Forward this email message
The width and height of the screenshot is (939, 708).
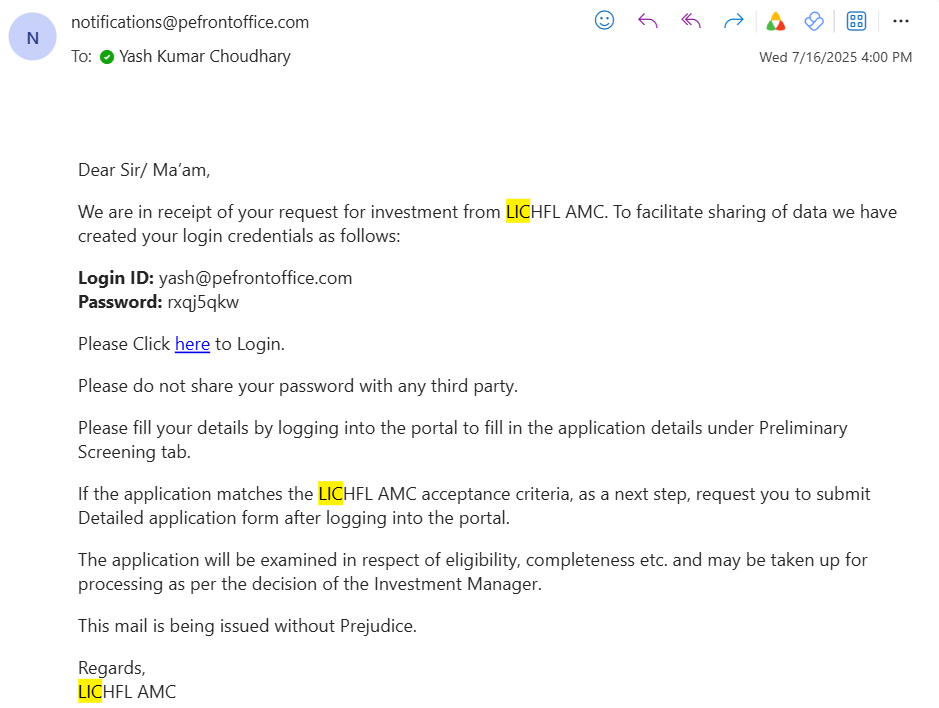coord(733,21)
